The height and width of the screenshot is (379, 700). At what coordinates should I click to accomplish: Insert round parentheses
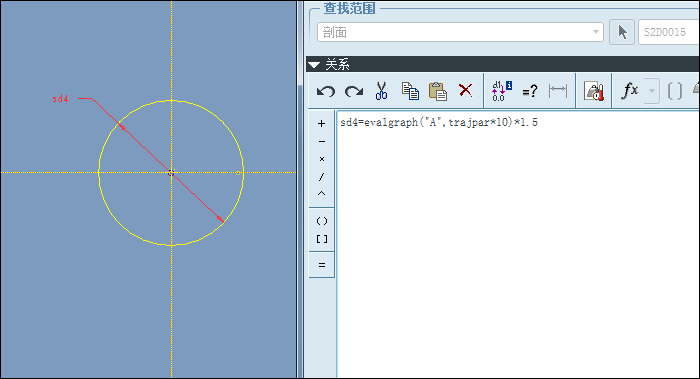(321, 221)
